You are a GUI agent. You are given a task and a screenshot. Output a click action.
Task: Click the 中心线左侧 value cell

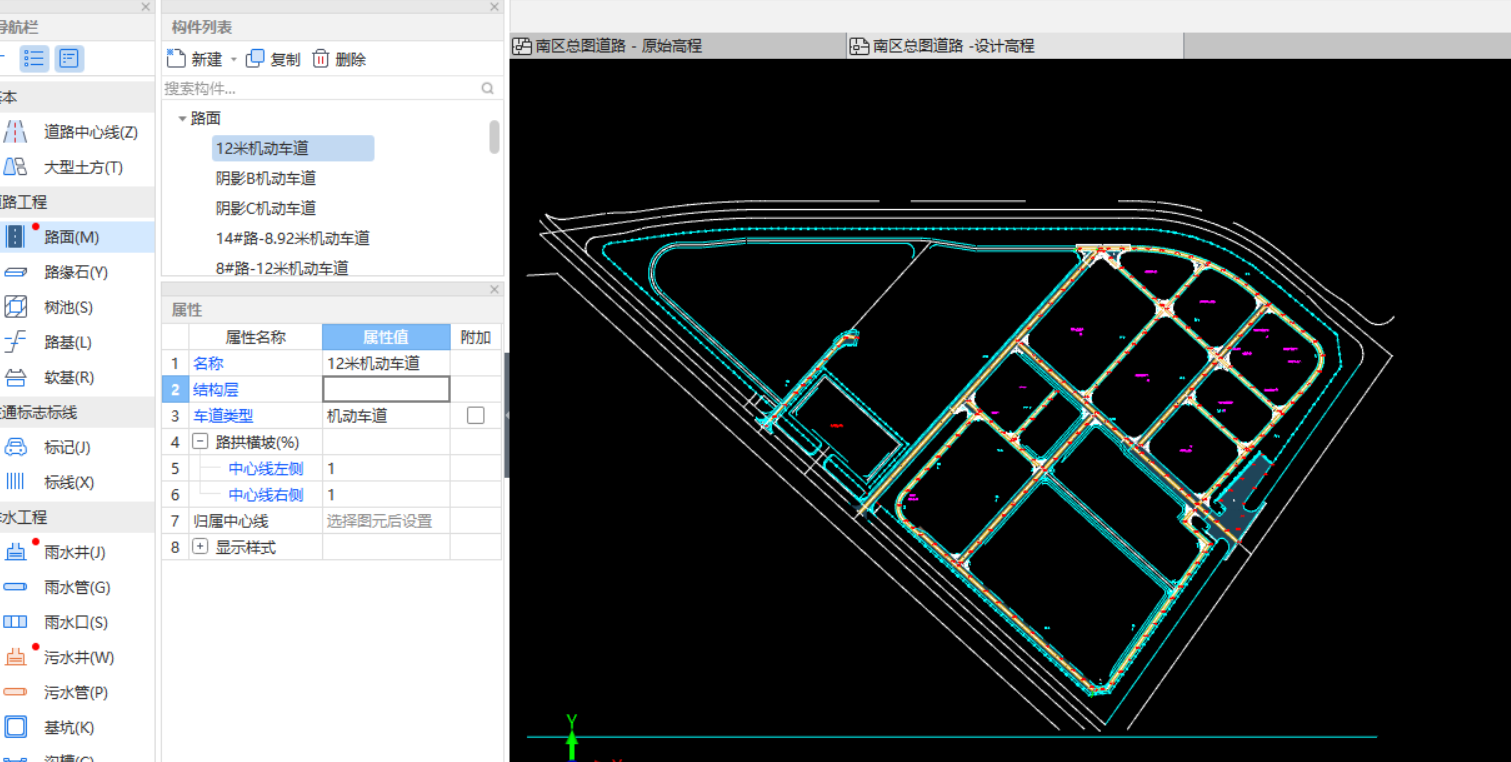coord(386,468)
